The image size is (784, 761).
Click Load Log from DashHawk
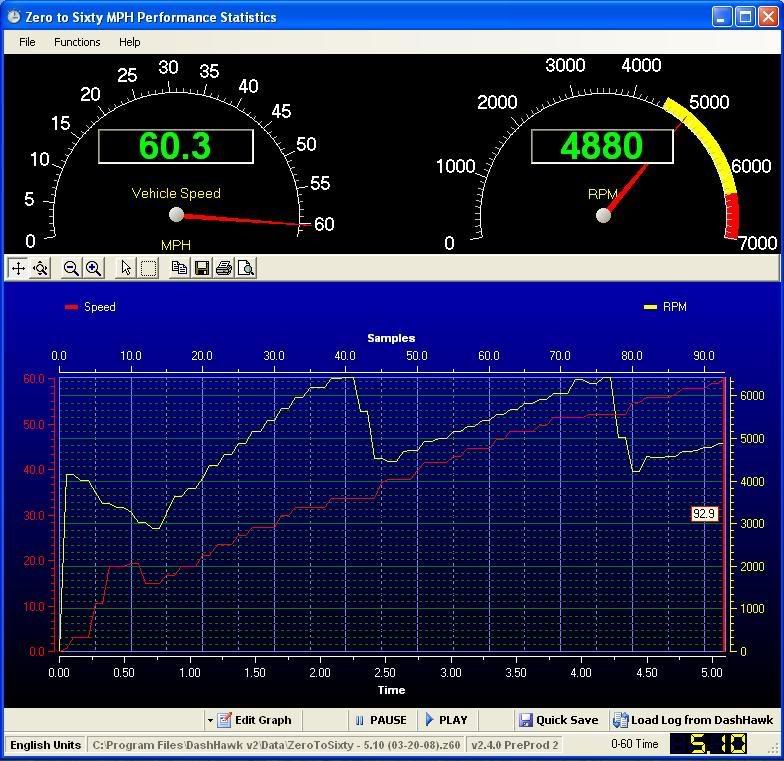click(692, 720)
